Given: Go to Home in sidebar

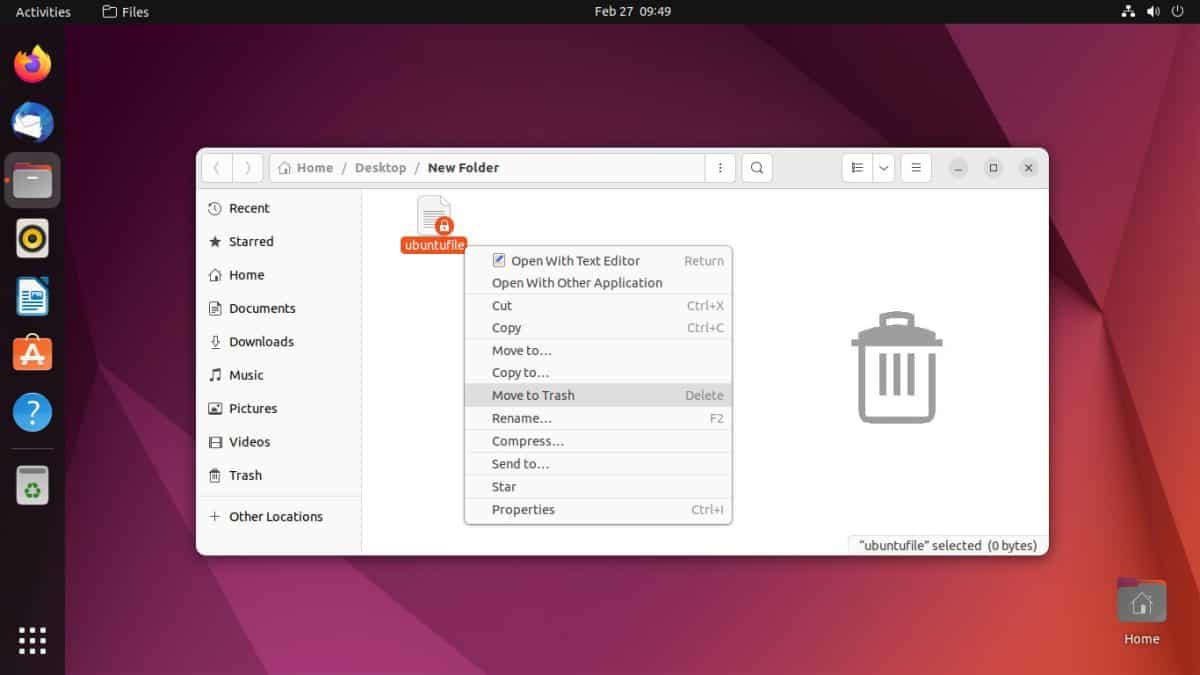Looking at the screenshot, I should coord(279,275).
